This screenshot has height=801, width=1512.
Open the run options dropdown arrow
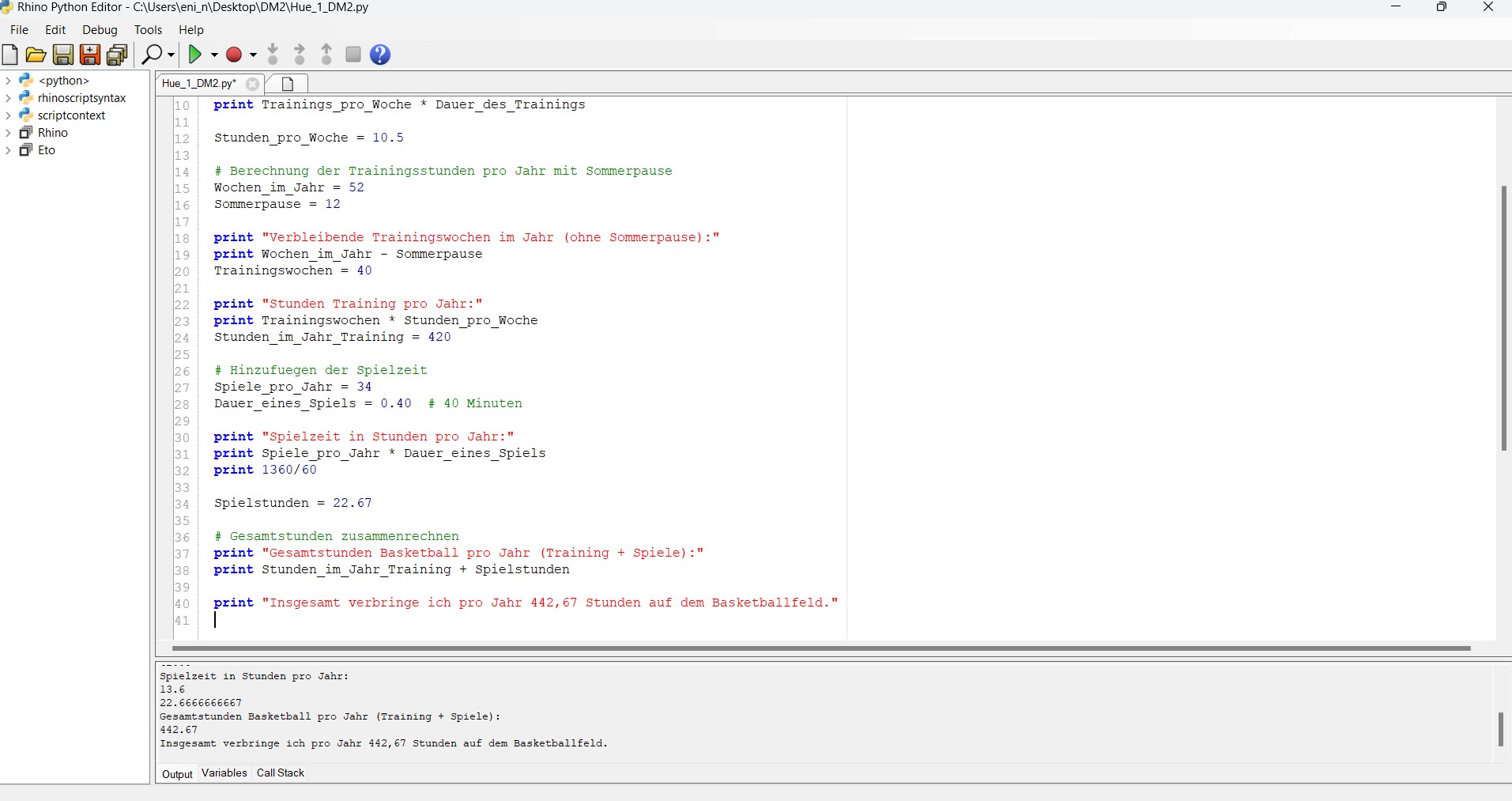tap(214, 55)
